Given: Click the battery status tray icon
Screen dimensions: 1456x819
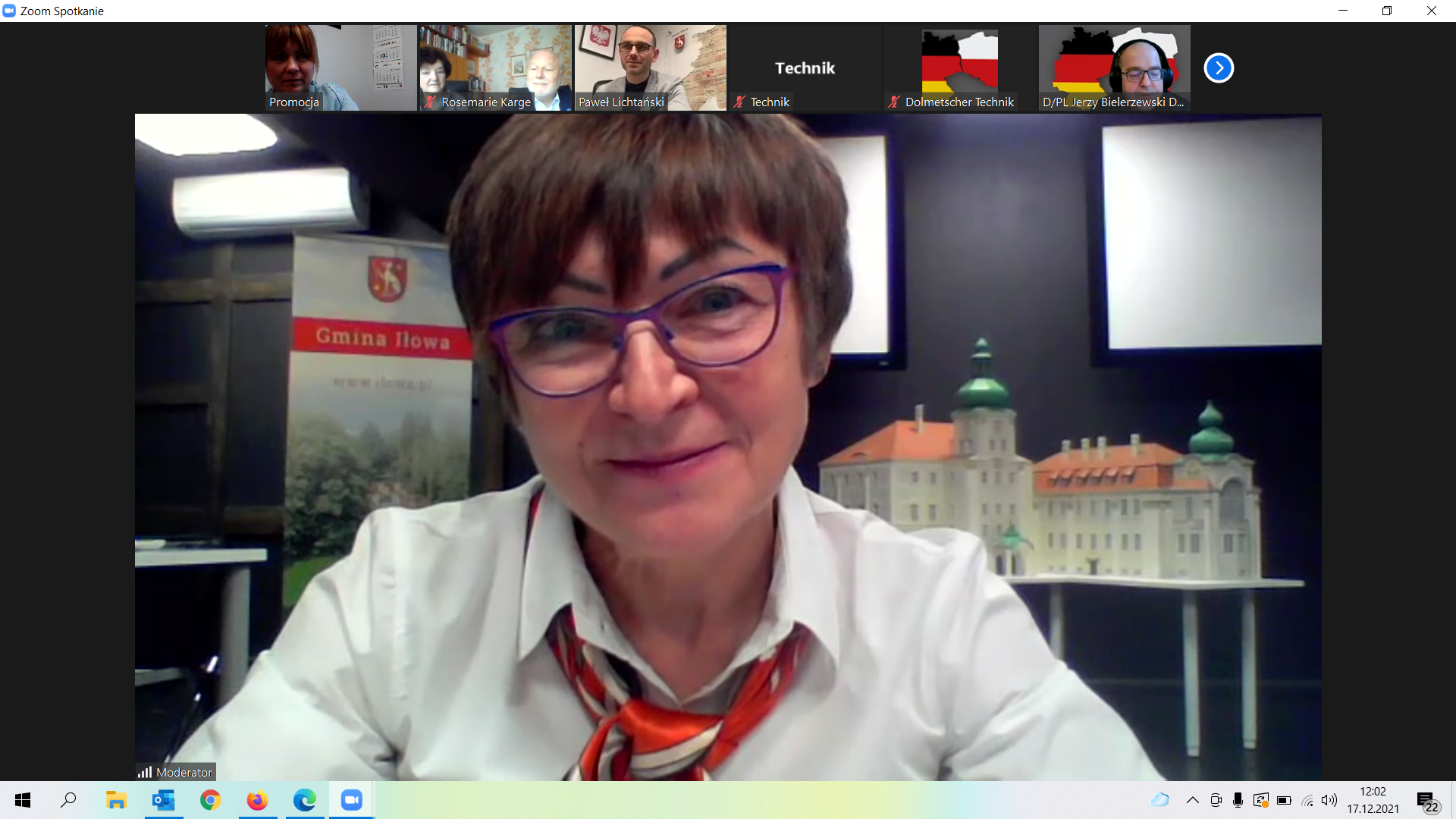Looking at the screenshot, I should [1284, 800].
